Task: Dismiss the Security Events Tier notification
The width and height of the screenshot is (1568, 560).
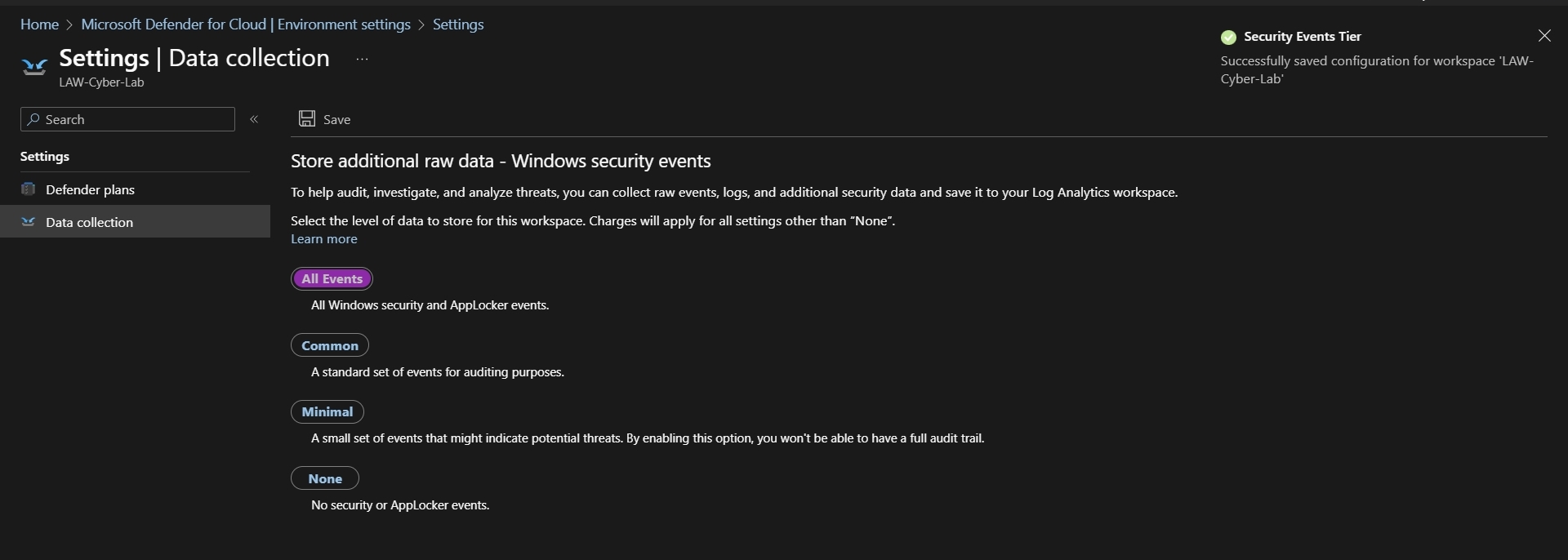Action: [1544, 36]
